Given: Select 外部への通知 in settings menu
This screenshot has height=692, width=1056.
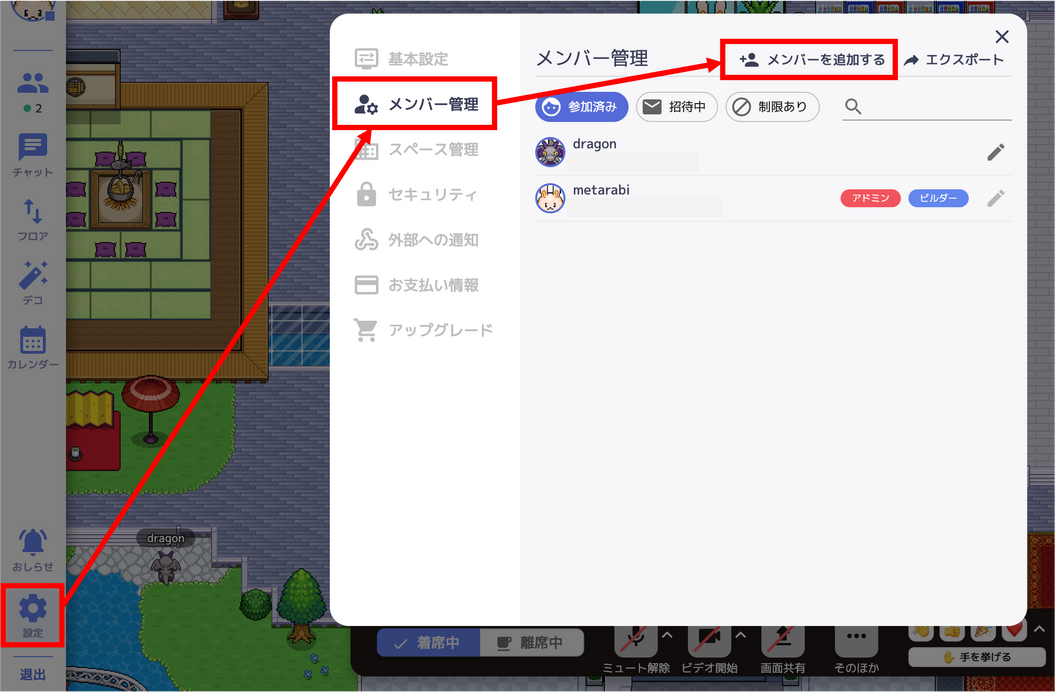Looking at the screenshot, I should (x=417, y=240).
